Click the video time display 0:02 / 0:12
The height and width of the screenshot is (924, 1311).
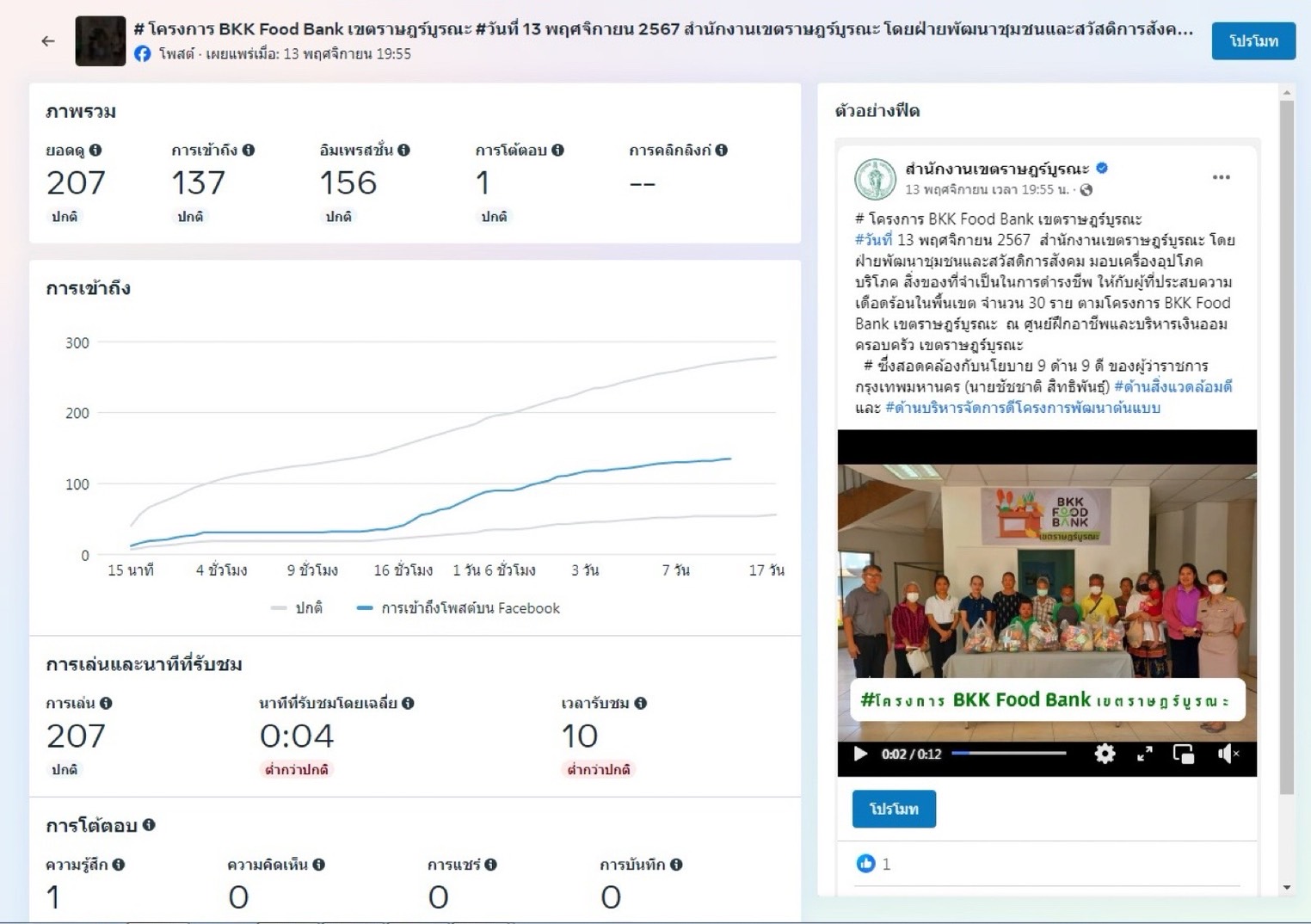coord(912,755)
